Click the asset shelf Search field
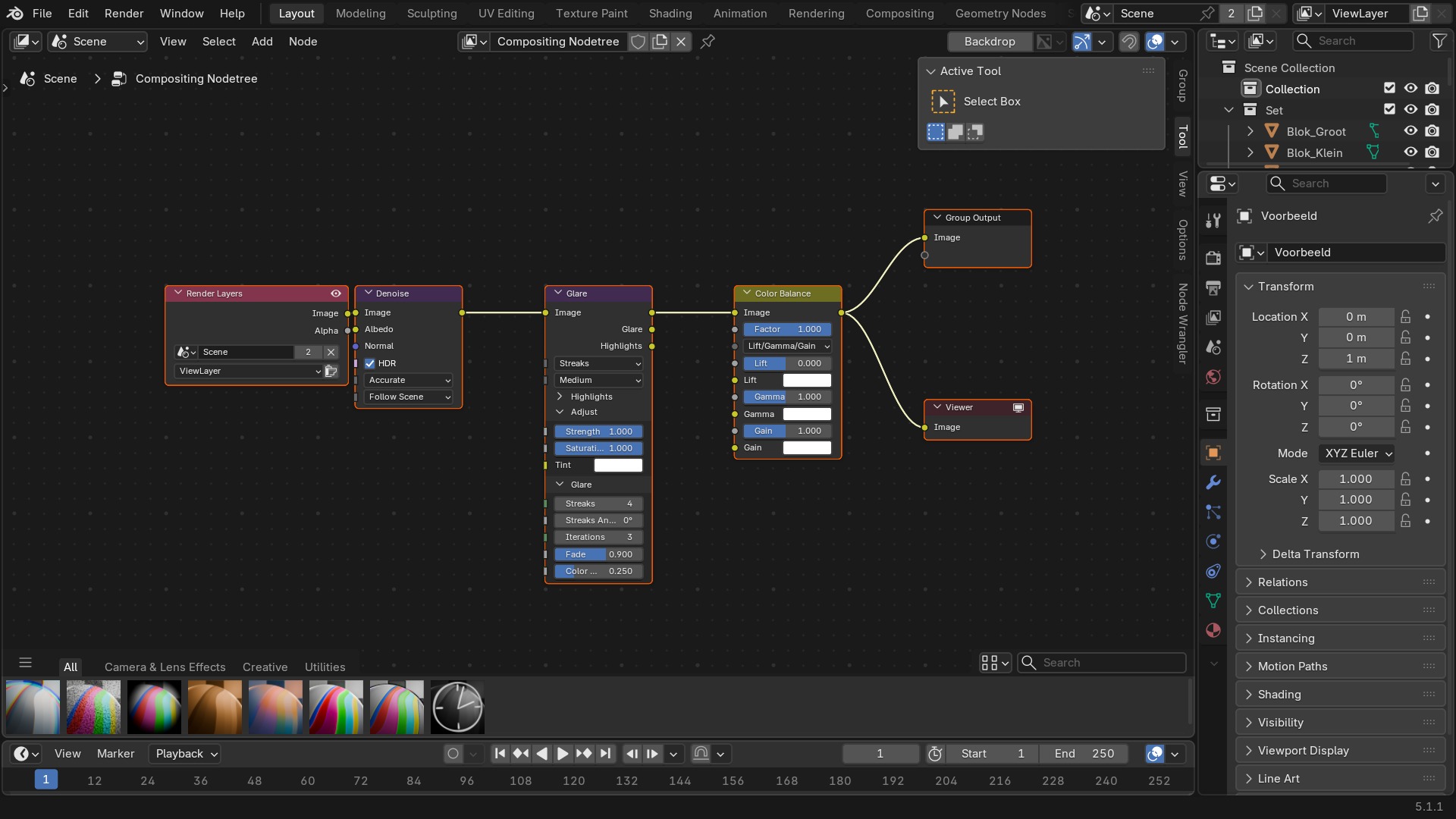This screenshot has width=1456, height=819. 1102,663
